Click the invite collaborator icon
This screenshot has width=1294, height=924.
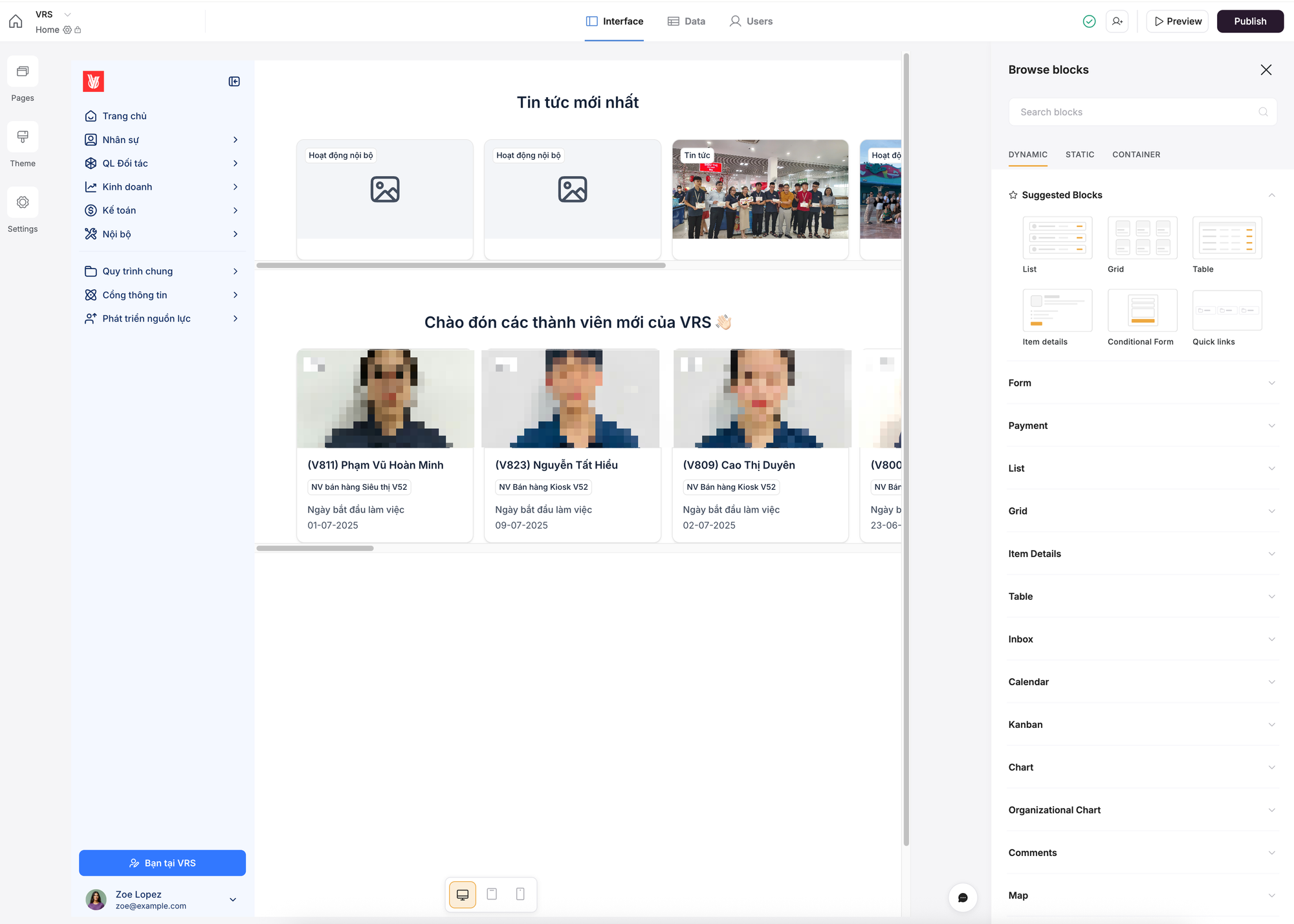coord(1117,21)
